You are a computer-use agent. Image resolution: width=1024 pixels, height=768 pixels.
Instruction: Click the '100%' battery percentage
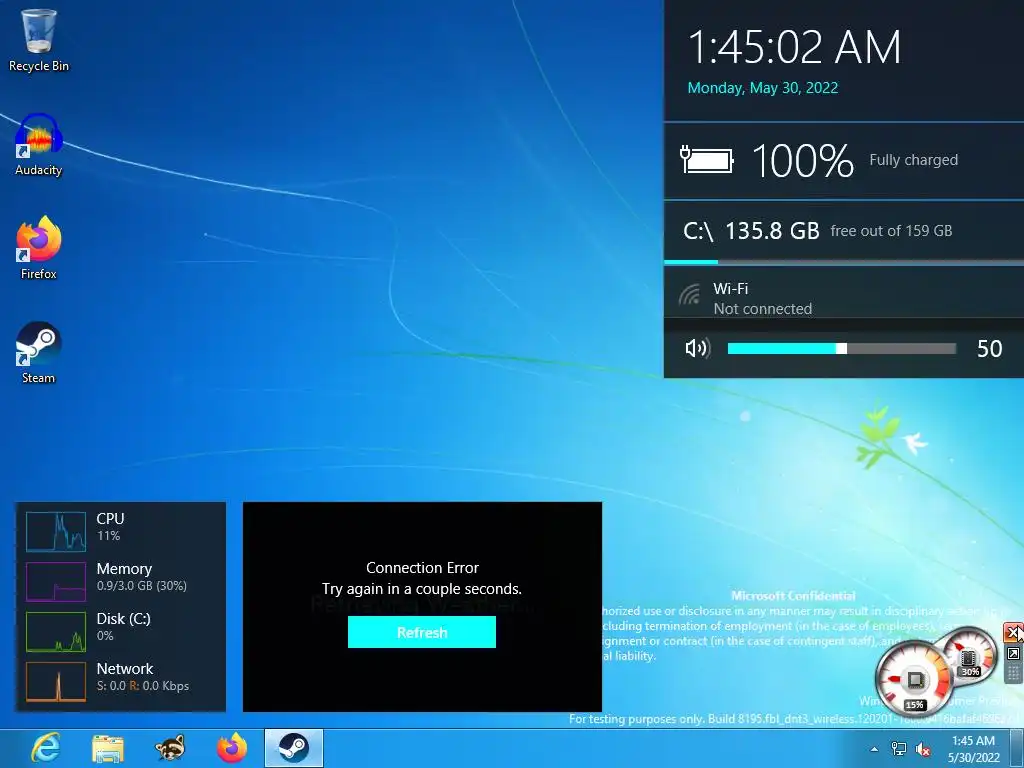click(803, 161)
